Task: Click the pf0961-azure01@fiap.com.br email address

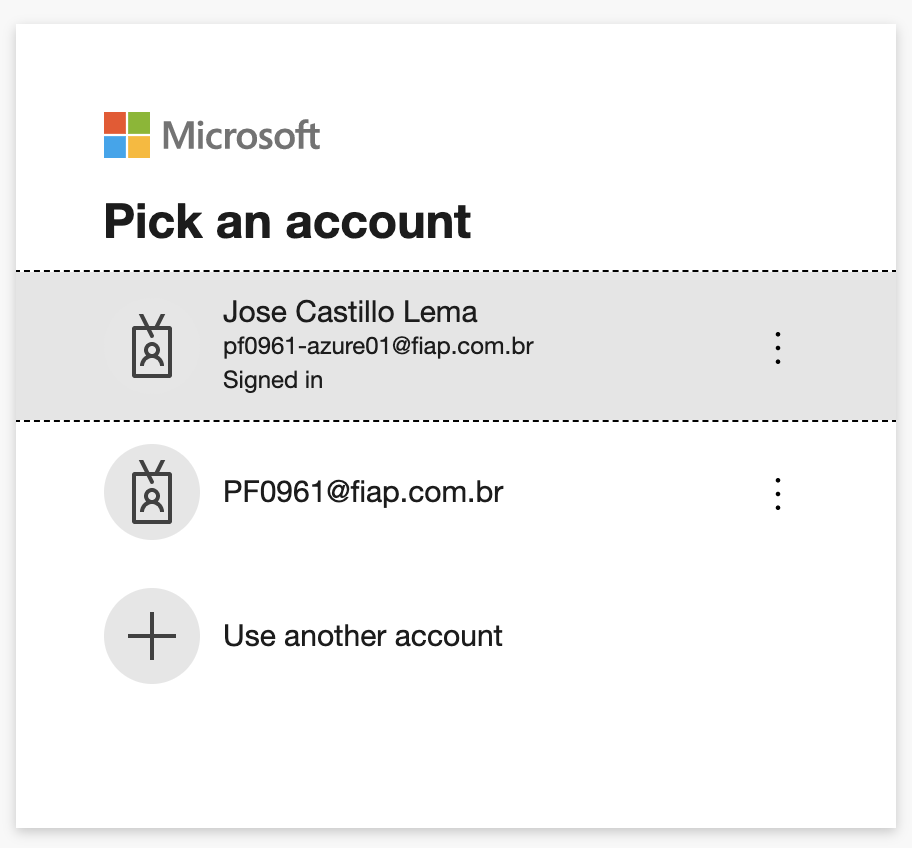Action: pos(377,347)
